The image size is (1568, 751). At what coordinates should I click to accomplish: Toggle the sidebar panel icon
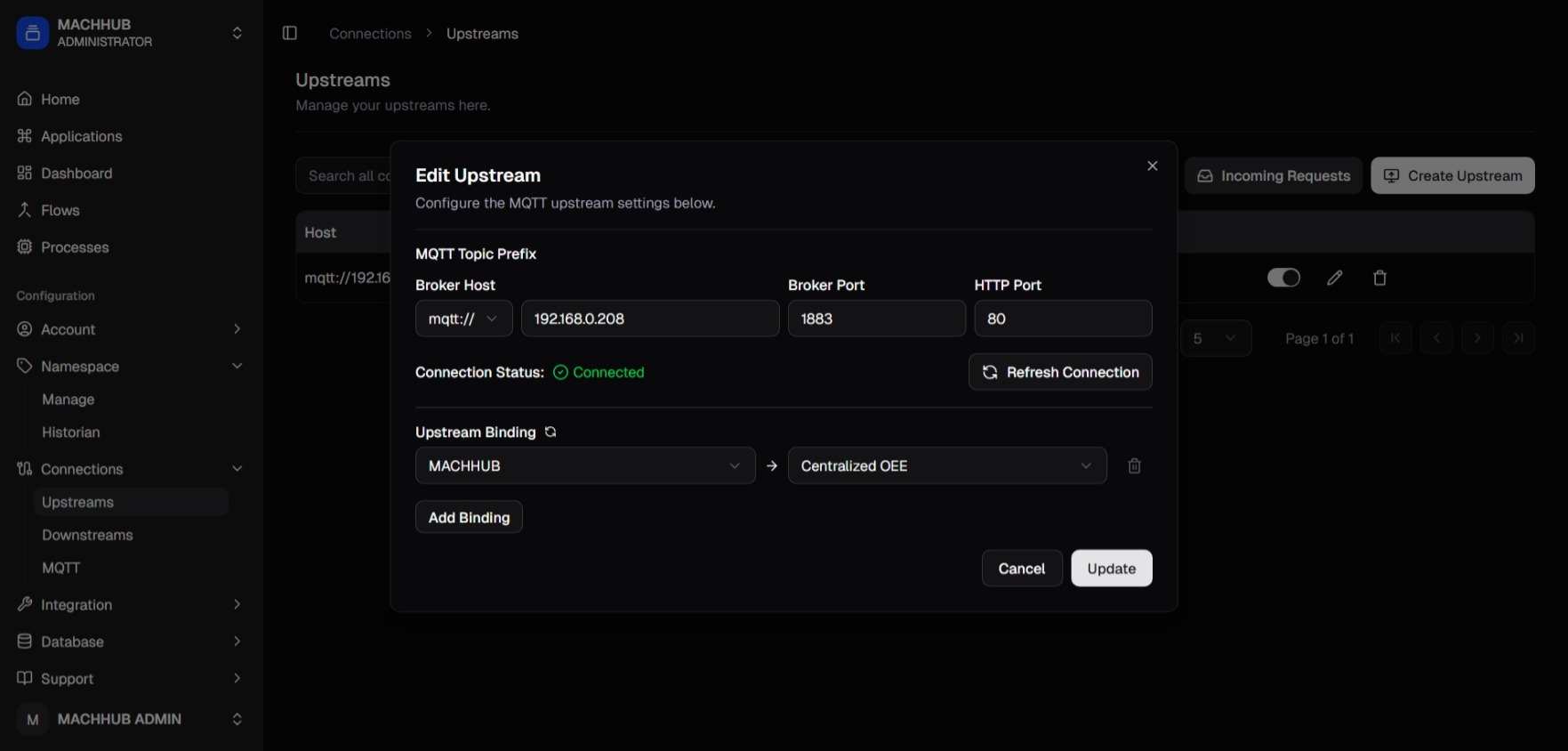[290, 33]
